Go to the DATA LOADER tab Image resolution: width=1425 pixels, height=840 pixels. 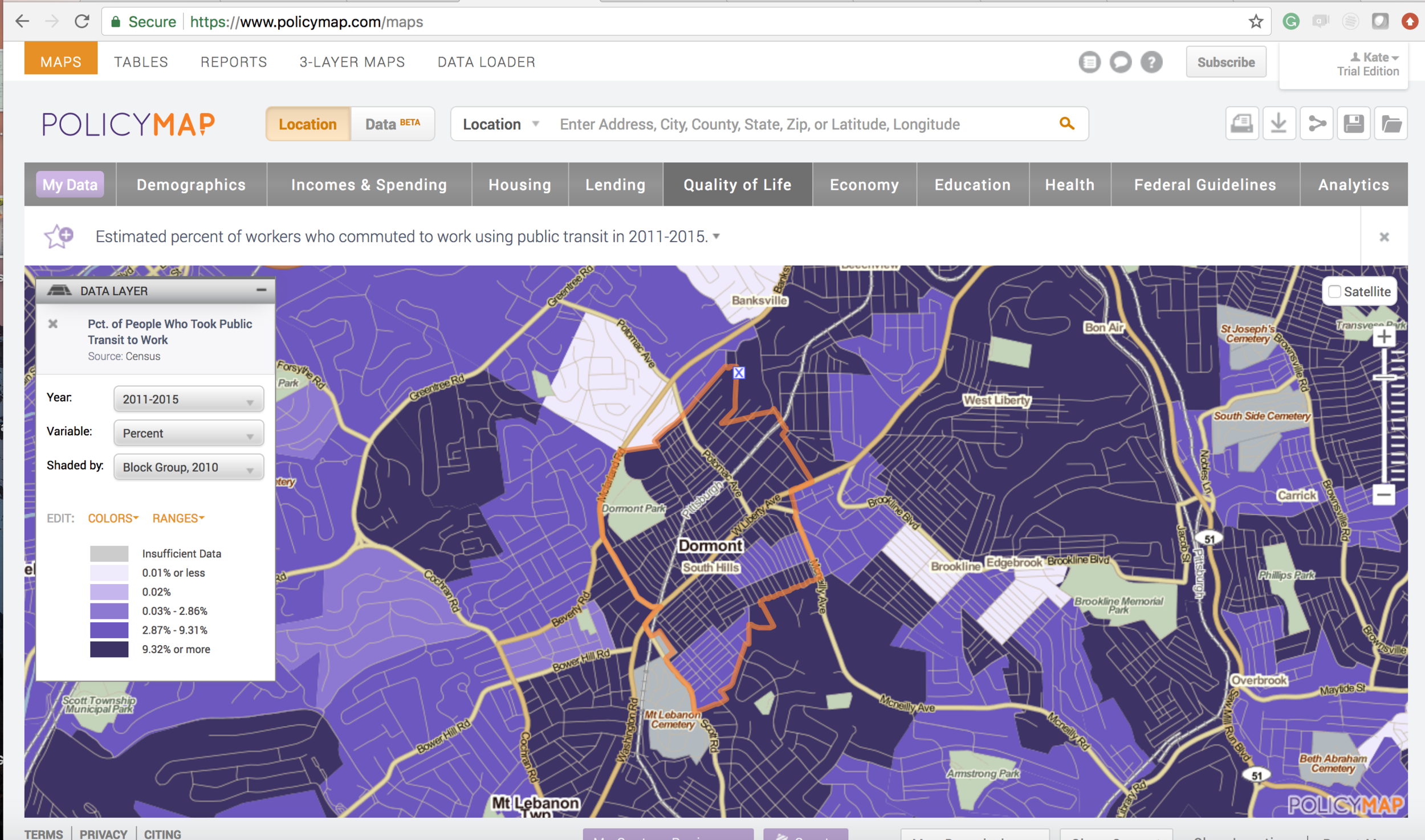pos(486,62)
